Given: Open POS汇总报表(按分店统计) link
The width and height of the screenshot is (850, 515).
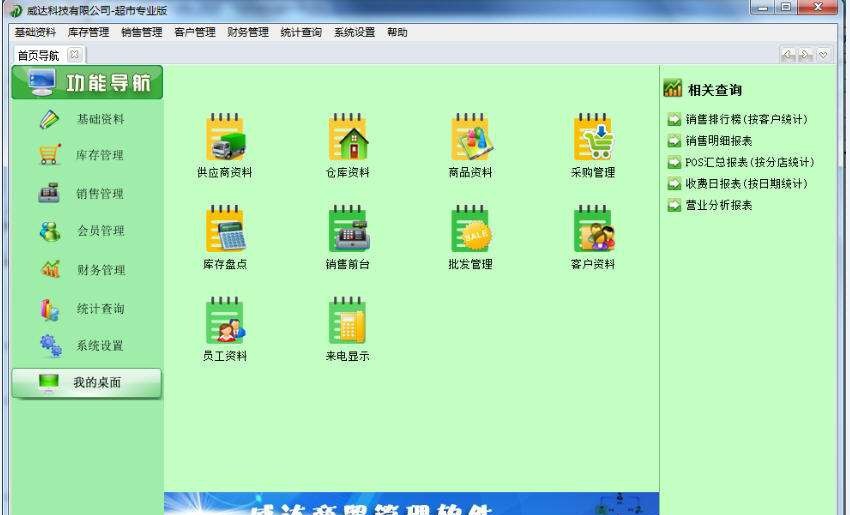Looking at the screenshot, I should 749,162.
